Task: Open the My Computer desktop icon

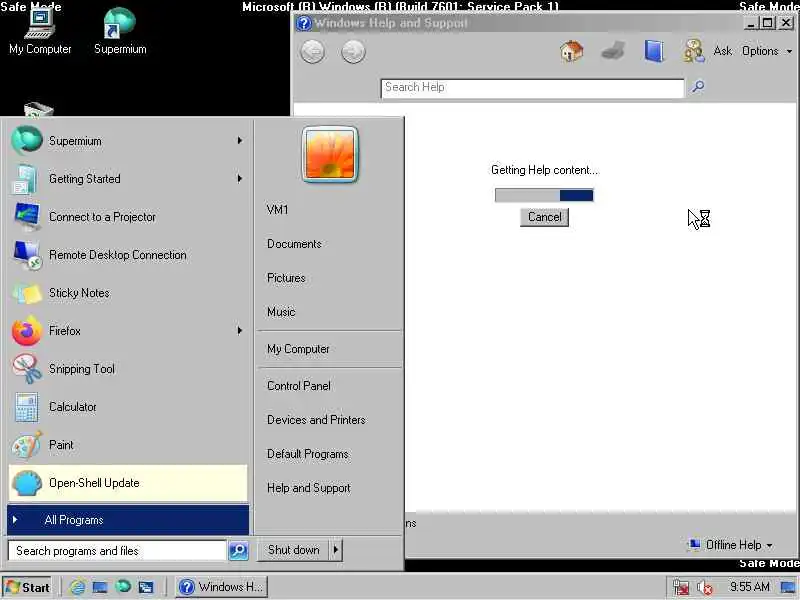Action: click(40, 32)
